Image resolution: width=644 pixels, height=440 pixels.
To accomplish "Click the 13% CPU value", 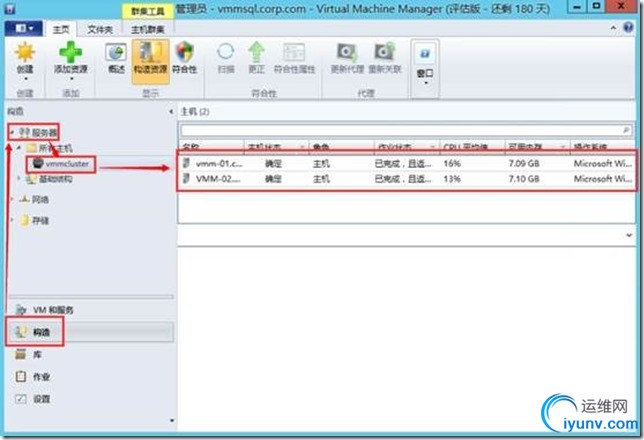I will click(452, 179).
